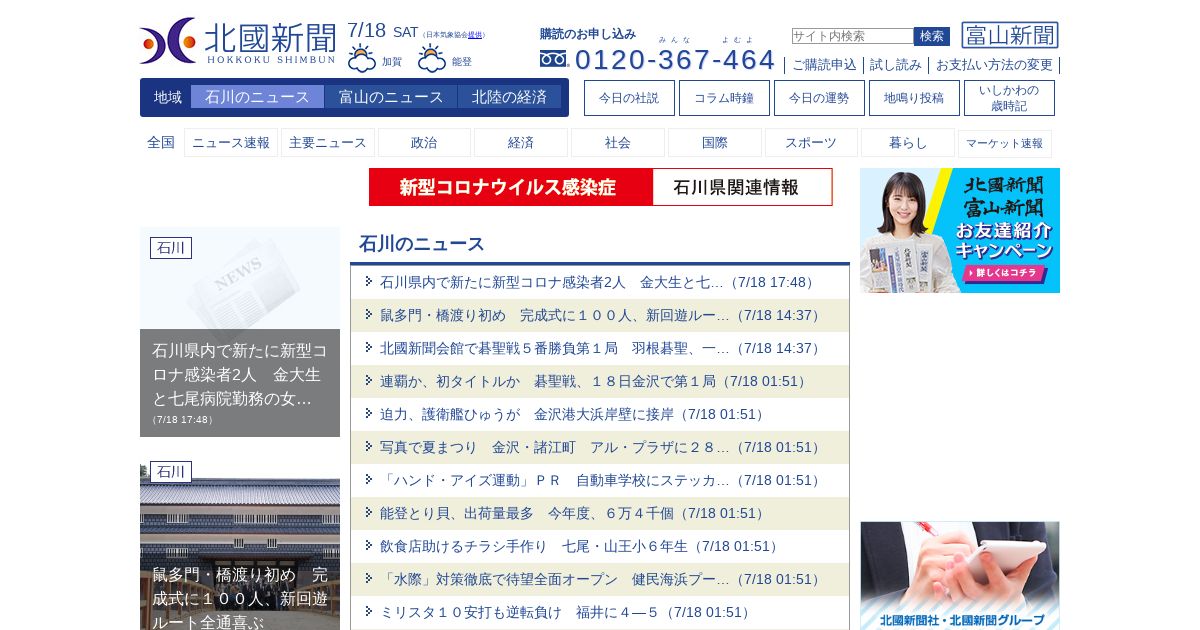Open 今日の運勢 button
Screen dimensions: 1200x630
tap(819, 98)
